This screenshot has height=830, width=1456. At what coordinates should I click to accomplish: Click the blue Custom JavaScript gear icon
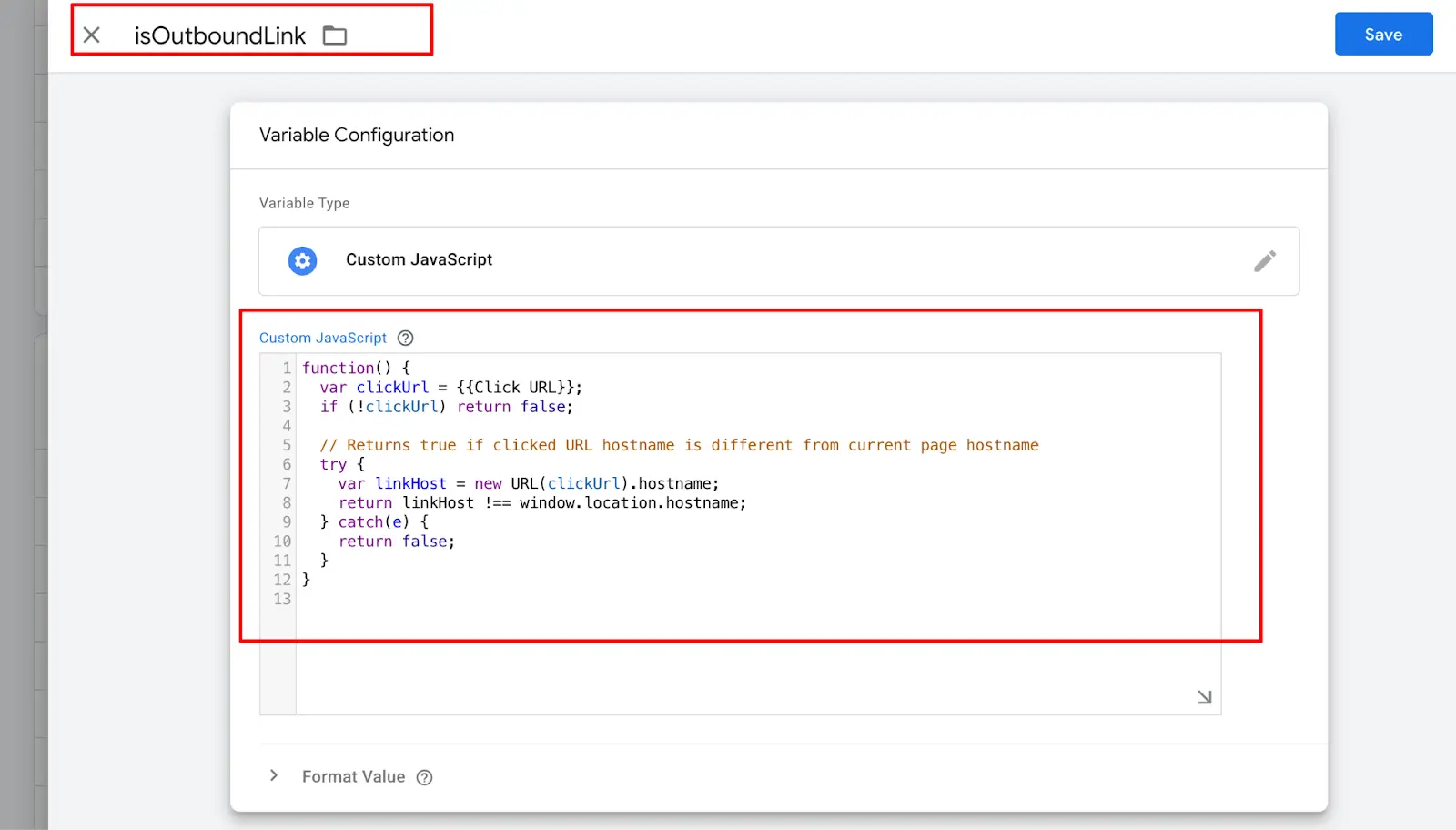point(302,260)
